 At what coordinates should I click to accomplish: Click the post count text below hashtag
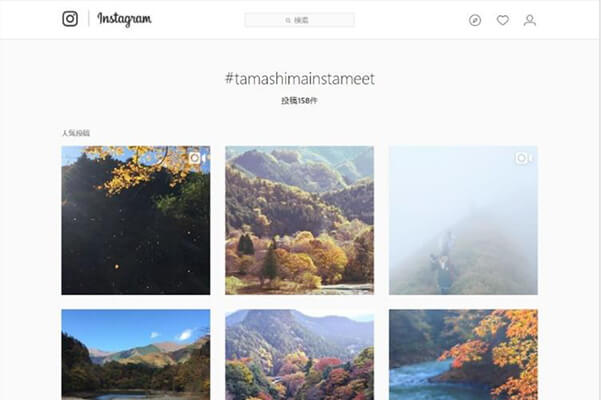click(x=299, y=100)
